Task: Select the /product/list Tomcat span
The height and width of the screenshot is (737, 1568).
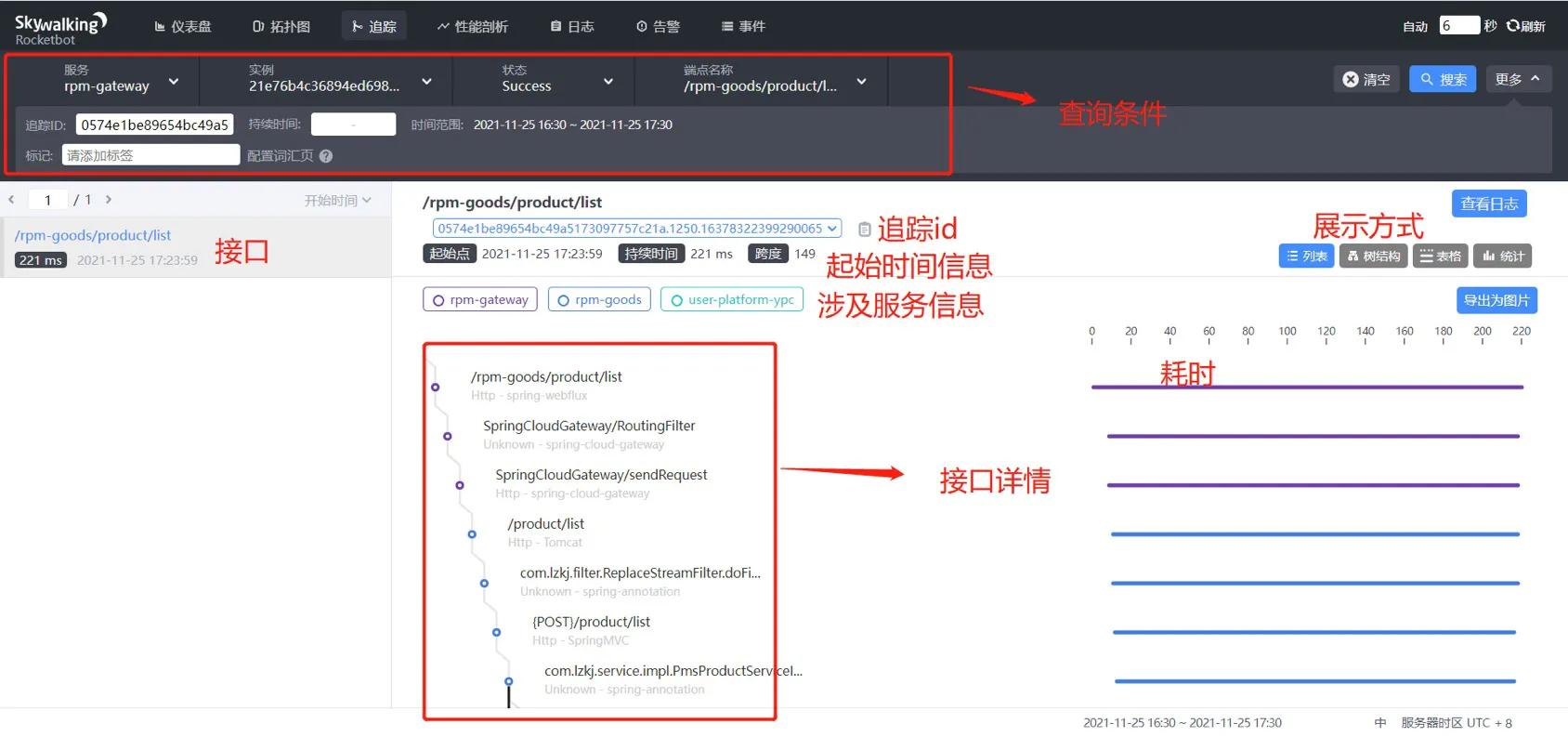Action: point(546,533)
